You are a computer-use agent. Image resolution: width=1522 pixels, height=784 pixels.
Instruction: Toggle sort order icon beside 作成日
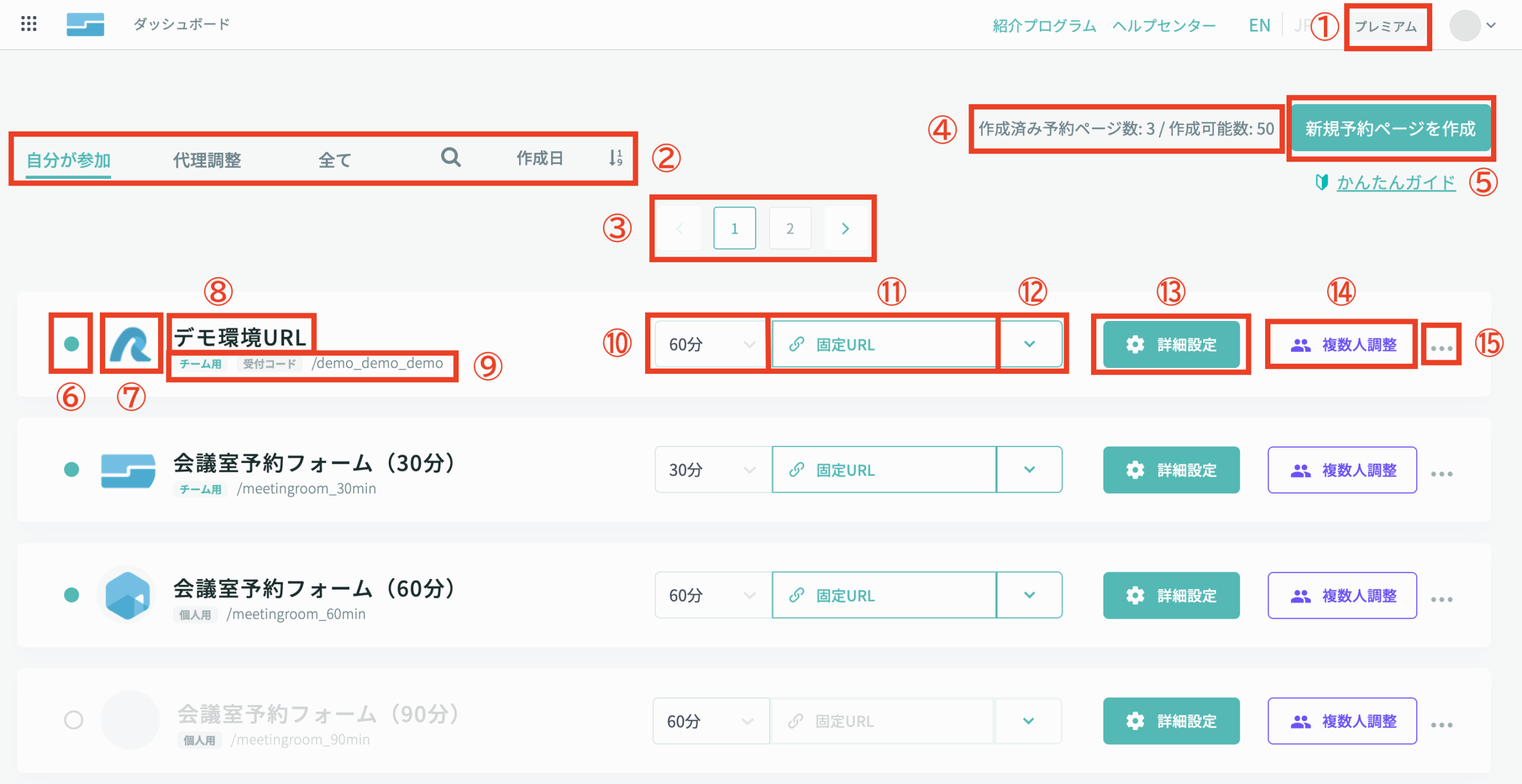(615, 158)
